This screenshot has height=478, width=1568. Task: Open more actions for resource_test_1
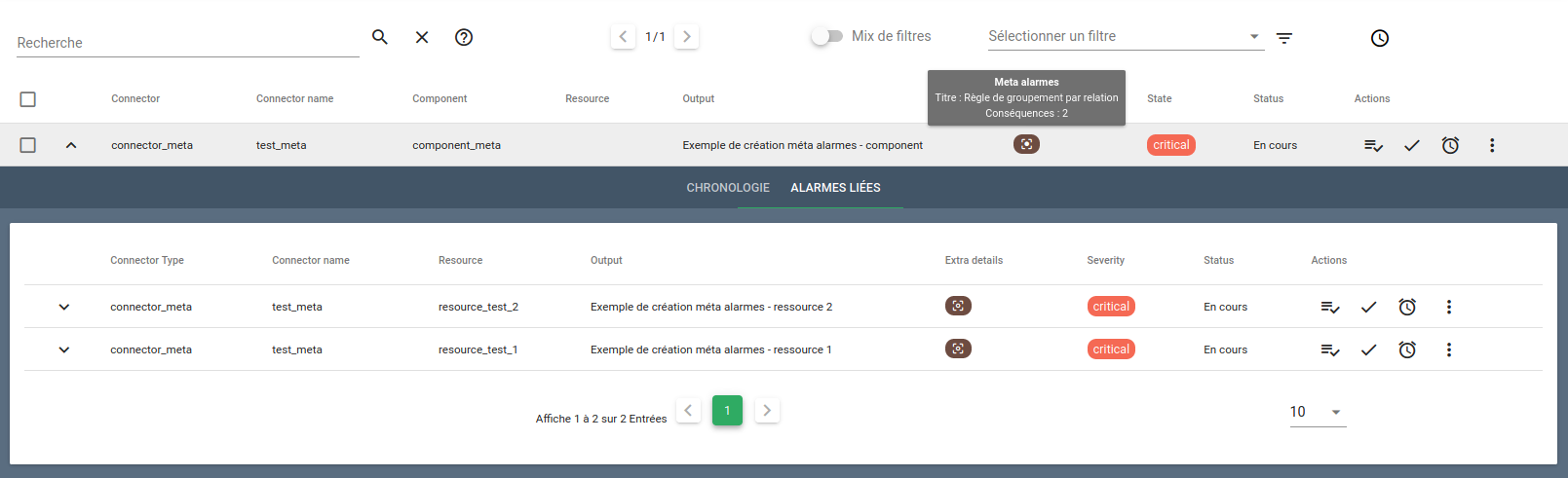coord(1449,349)
